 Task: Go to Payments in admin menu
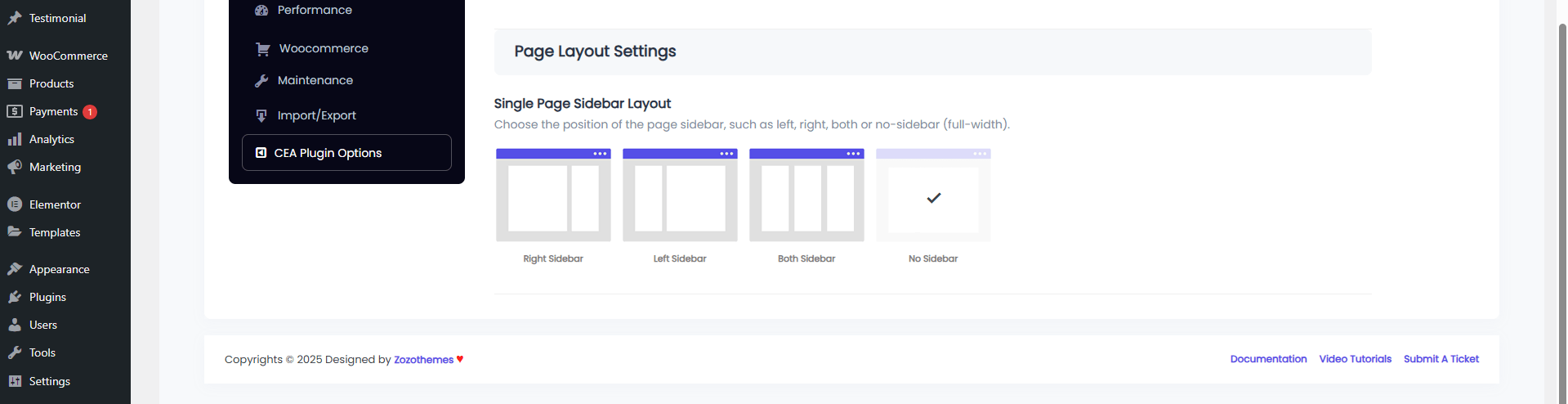pos(53,111)
